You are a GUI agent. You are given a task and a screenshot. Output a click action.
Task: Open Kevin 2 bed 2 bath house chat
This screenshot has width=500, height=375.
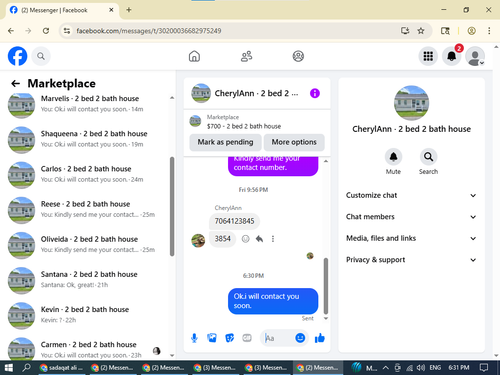pos(88,315)
